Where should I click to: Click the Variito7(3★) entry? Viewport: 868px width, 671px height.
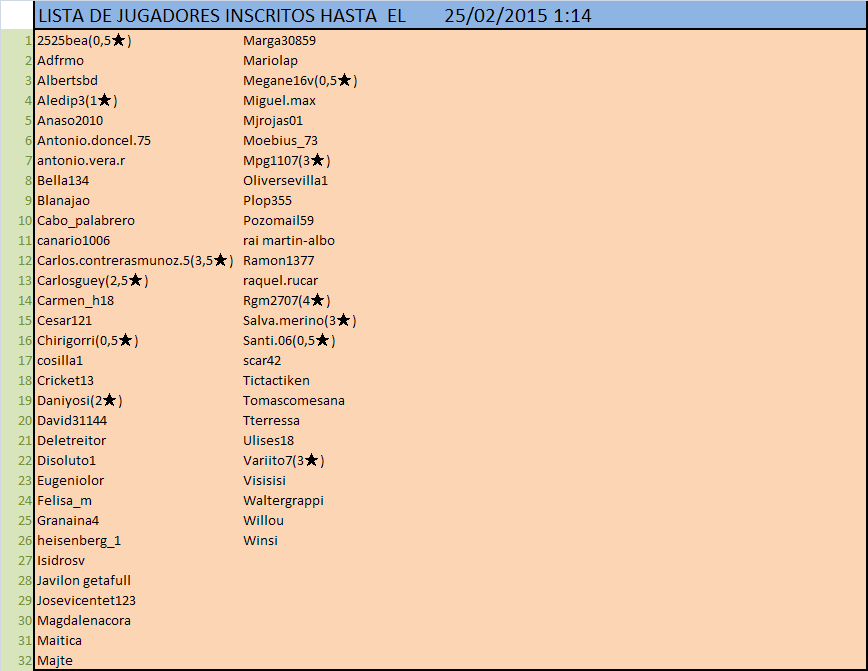pos(284,461)
